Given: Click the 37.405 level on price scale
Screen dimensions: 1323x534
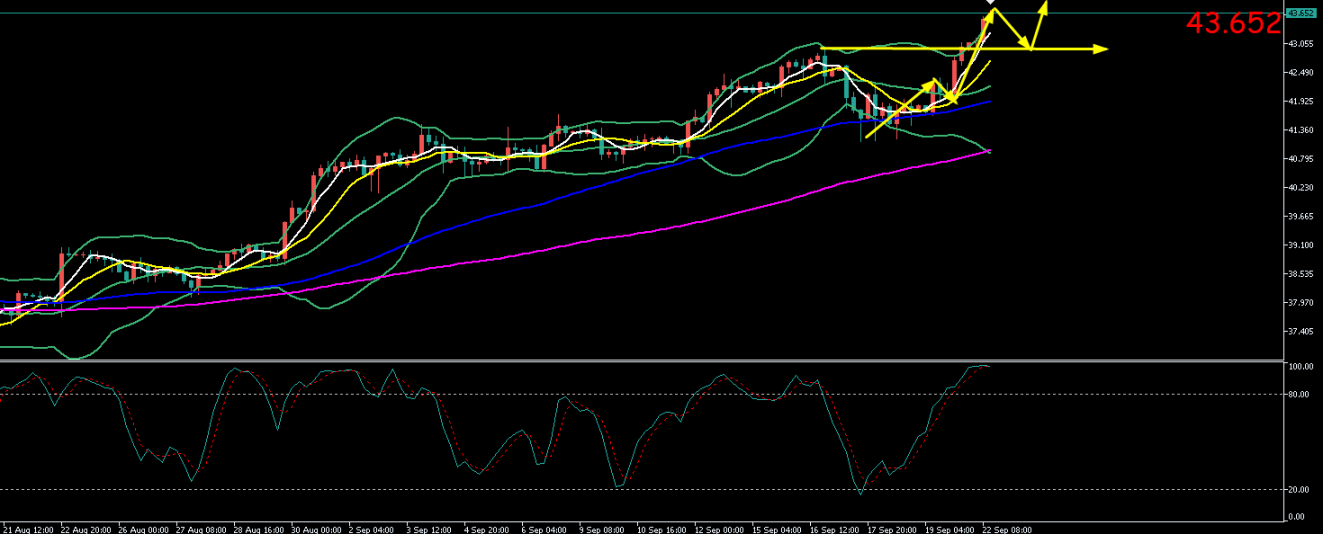Looking at the screenshot, I should pos(1301,331).
